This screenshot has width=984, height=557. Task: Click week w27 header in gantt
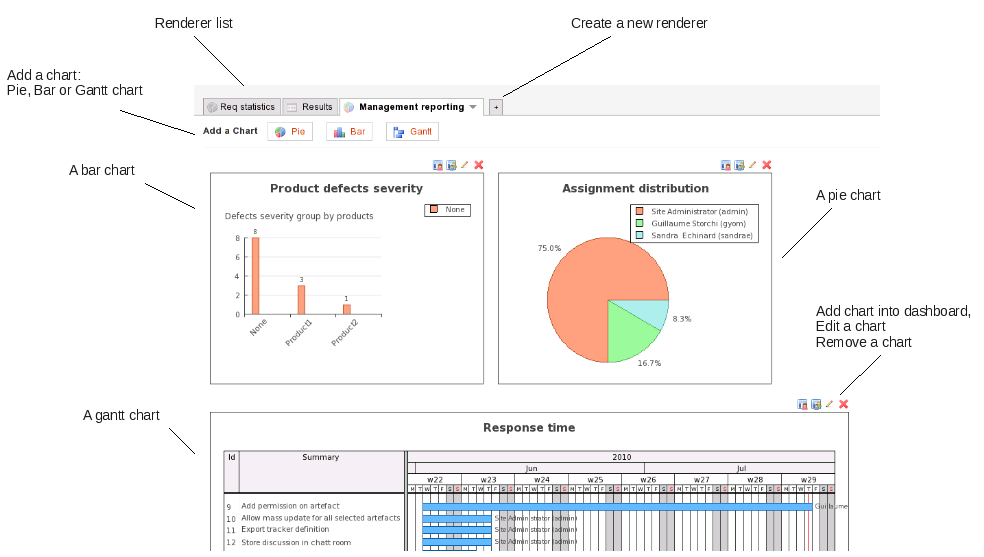[x=702, y=479]
